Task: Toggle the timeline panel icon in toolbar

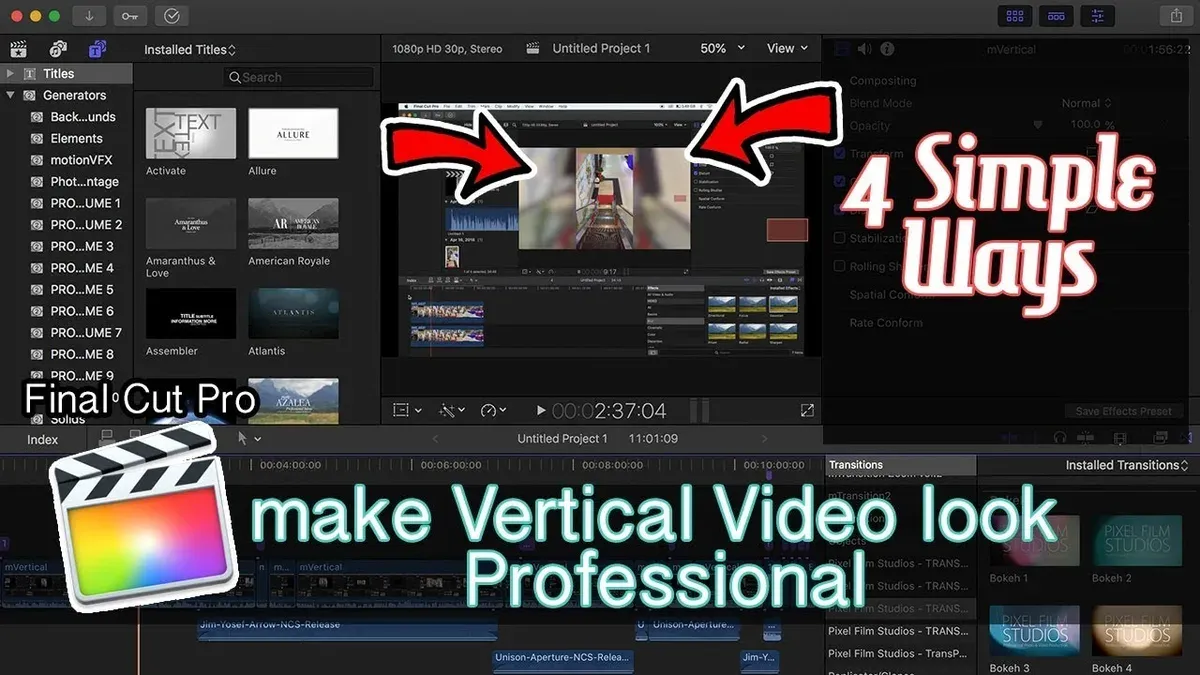Action: coord(1056,16)
